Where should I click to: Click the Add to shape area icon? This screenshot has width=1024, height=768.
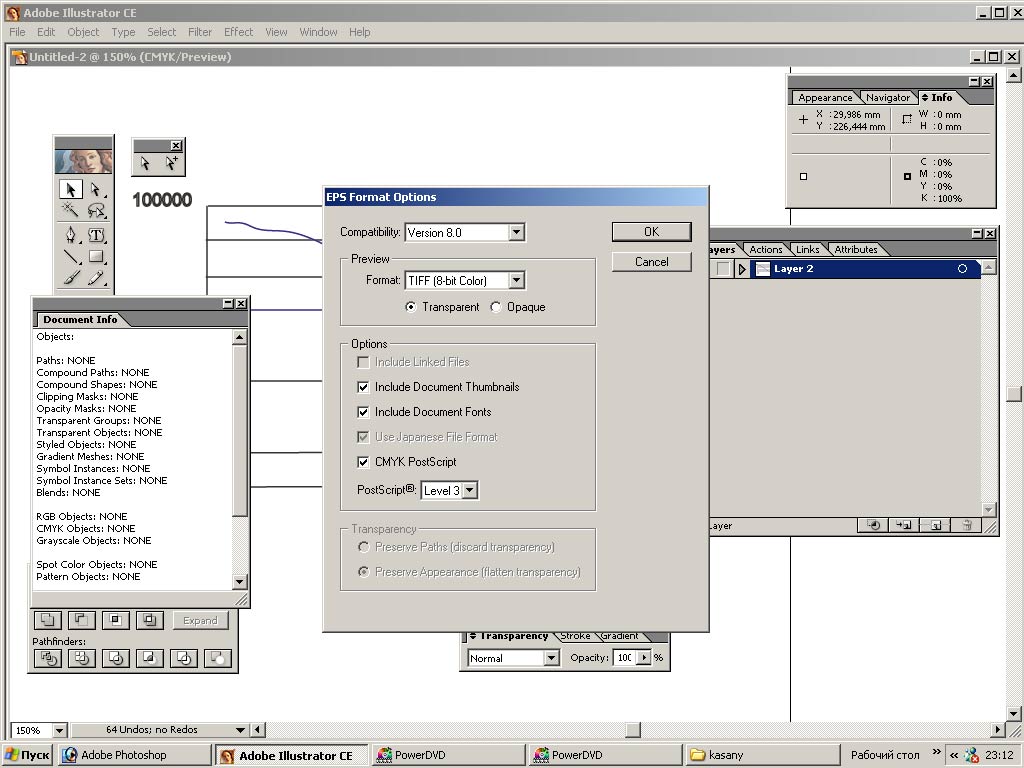click(x=48, y=620)
